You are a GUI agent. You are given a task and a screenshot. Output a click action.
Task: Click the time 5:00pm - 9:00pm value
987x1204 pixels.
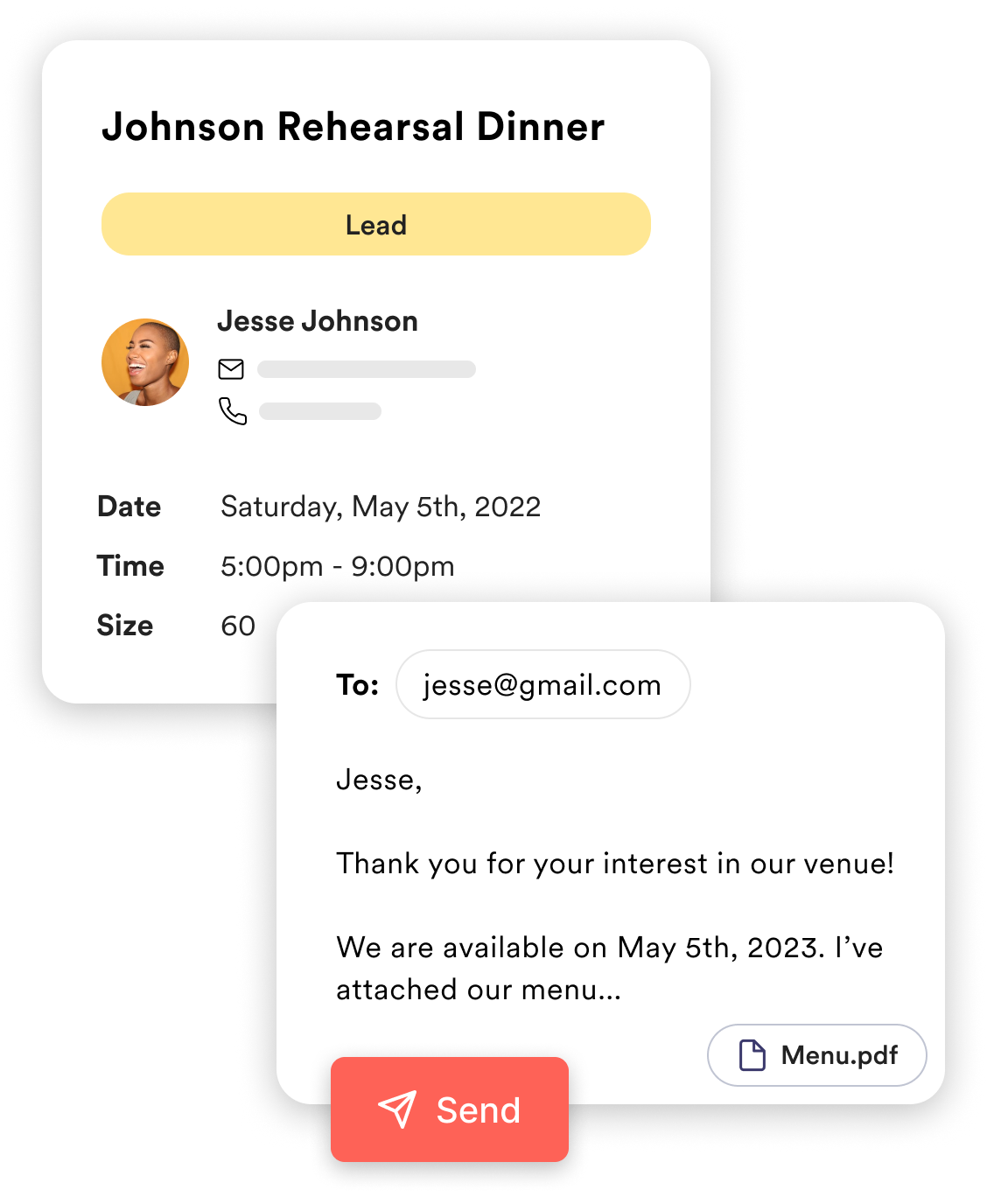[338, 566]
